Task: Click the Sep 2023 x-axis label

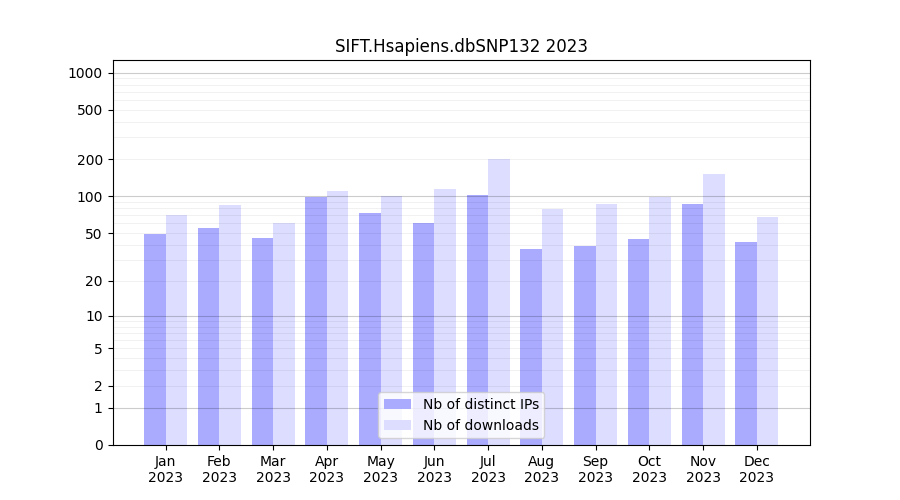Action: (x=595, y=469)
